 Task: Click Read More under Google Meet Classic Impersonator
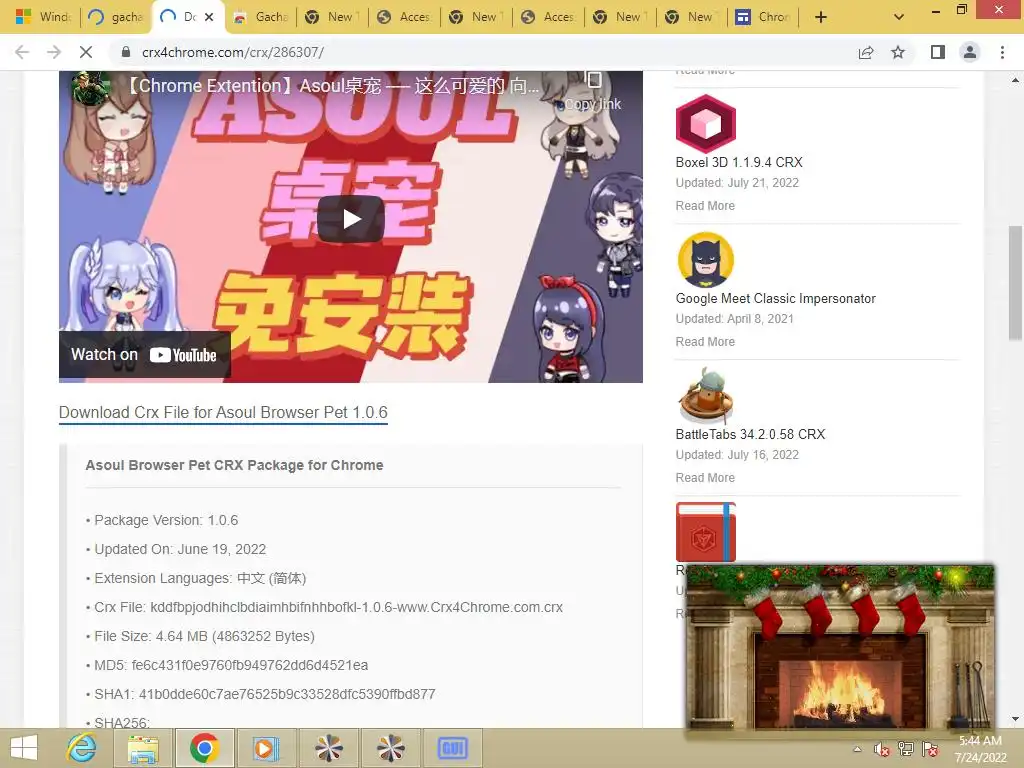point(705,342)
